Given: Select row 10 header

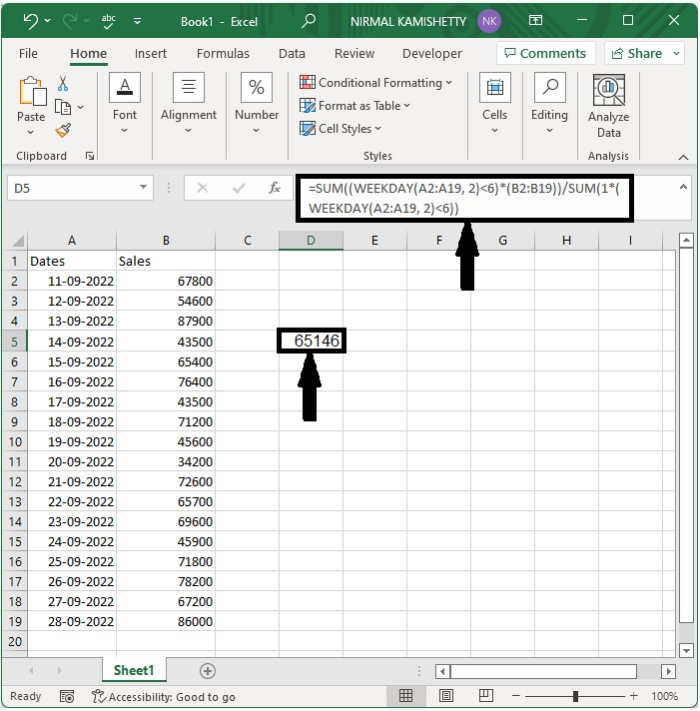Looking at the screenshot, I should point(15,442).
